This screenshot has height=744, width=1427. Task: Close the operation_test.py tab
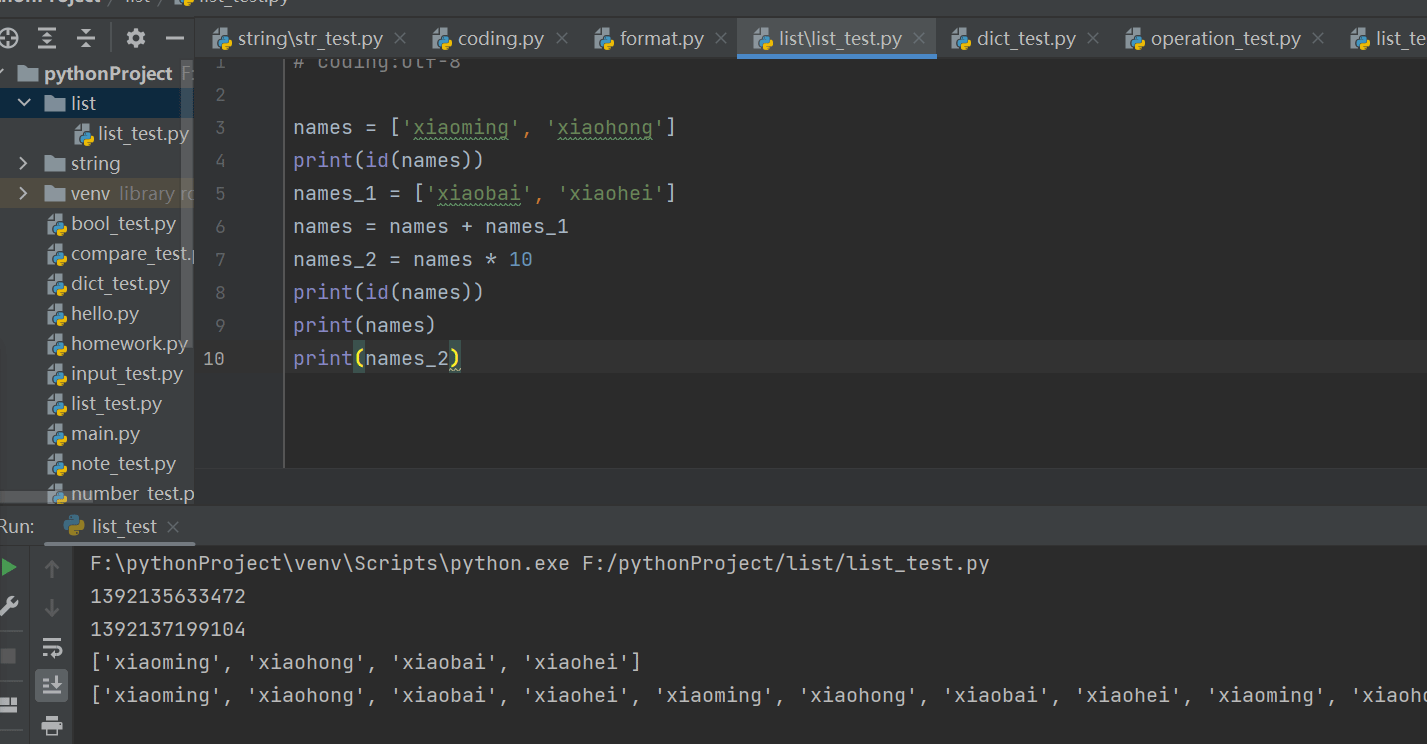click(x=1318, y=38)
